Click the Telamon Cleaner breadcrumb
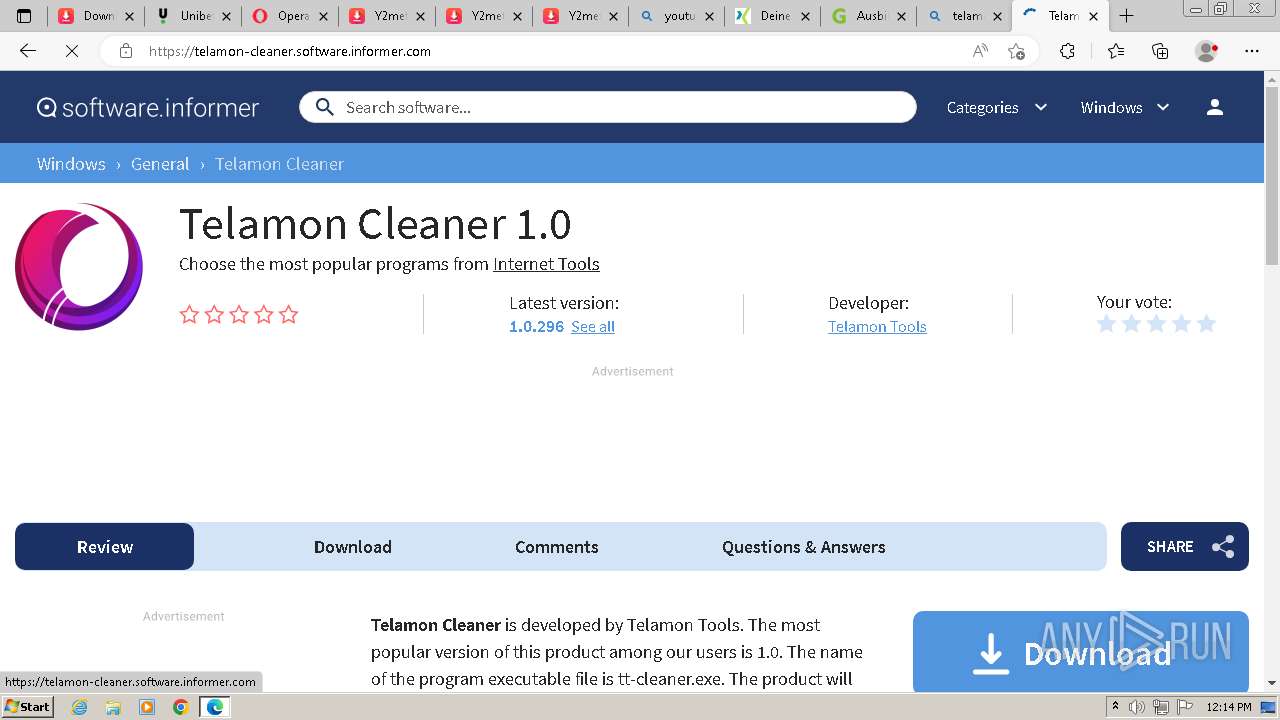This screenshot has width=1280, height=720. tap(279, 164)
